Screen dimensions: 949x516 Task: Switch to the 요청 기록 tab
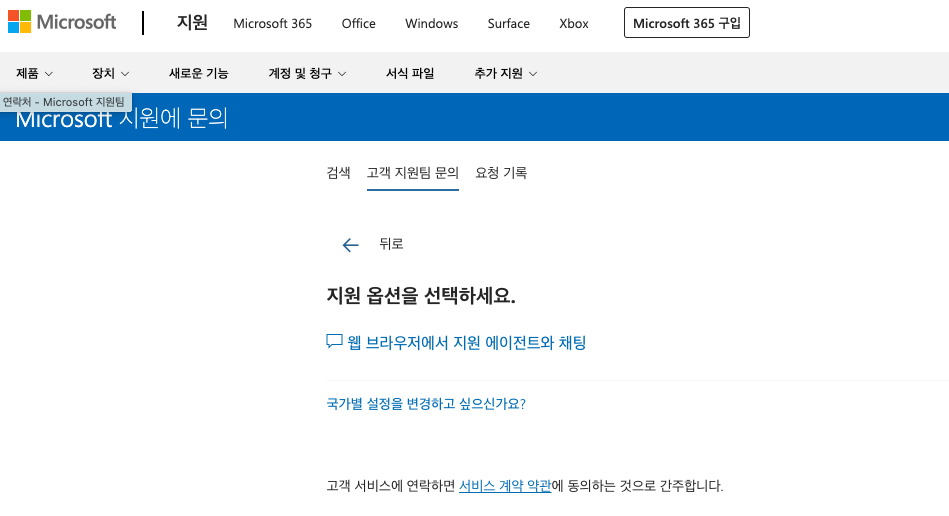pos(501,173)
